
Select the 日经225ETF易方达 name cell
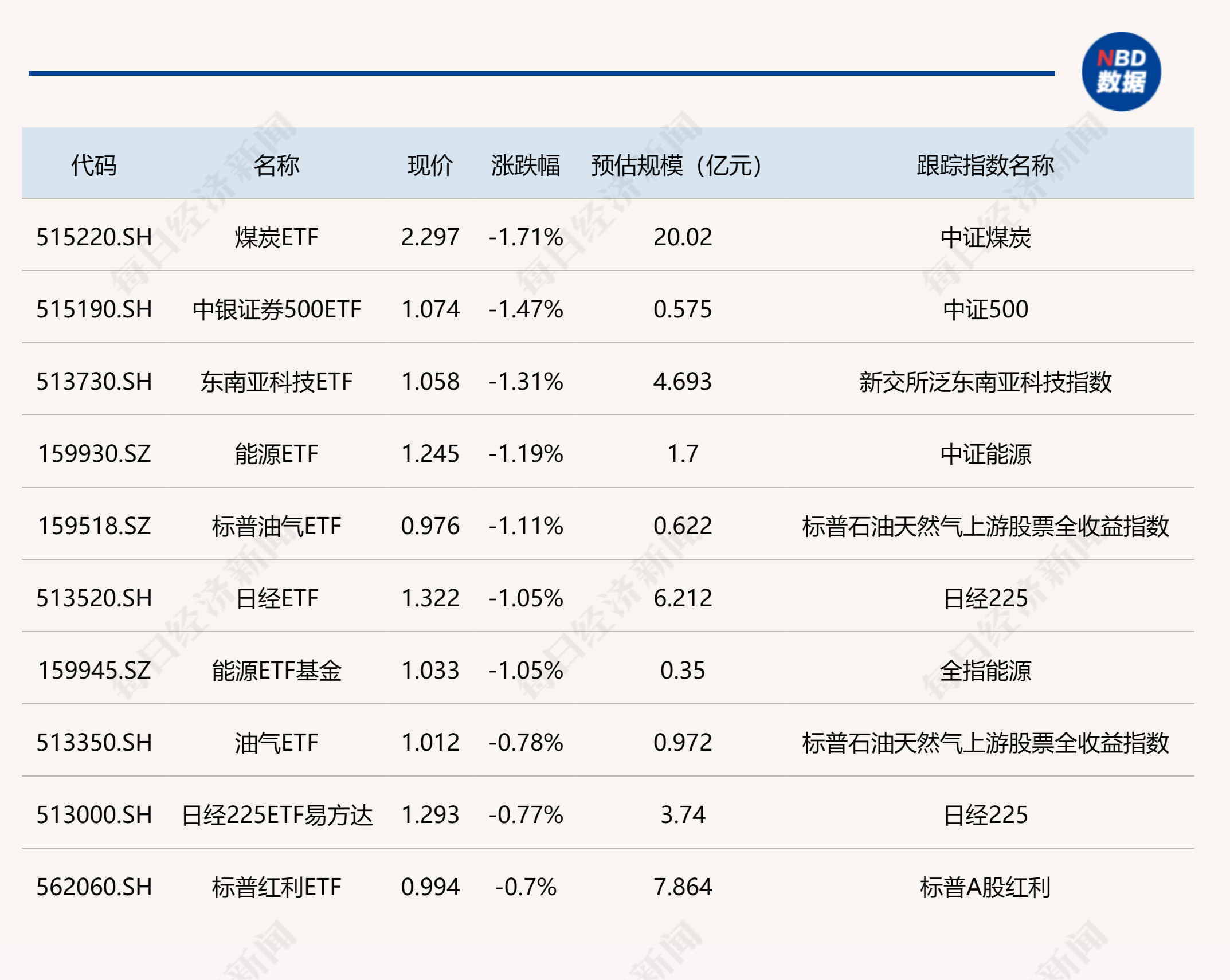(276, 815)
